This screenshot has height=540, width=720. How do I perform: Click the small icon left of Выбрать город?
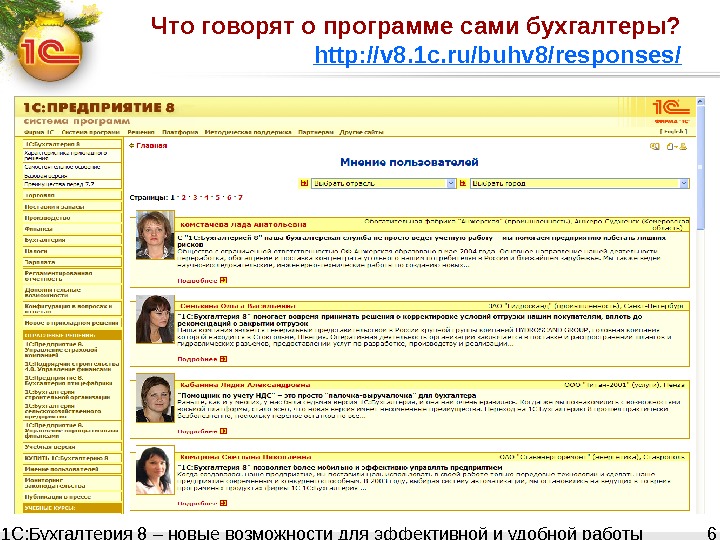[x=462, y=183]
